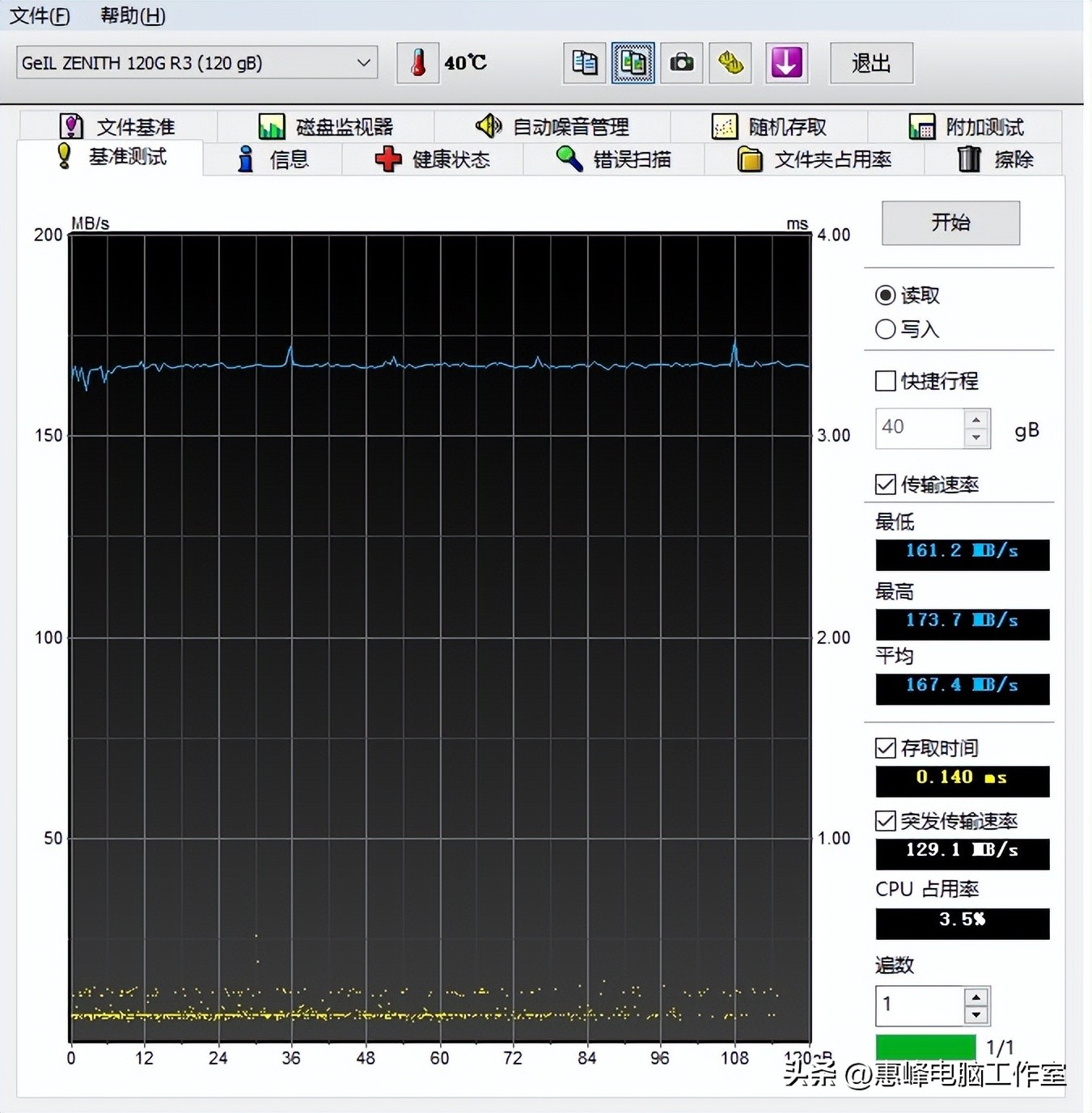
Task: Copy screenshot to clipboard using highlighted toolbar icon
Action: tap(633, 62)
